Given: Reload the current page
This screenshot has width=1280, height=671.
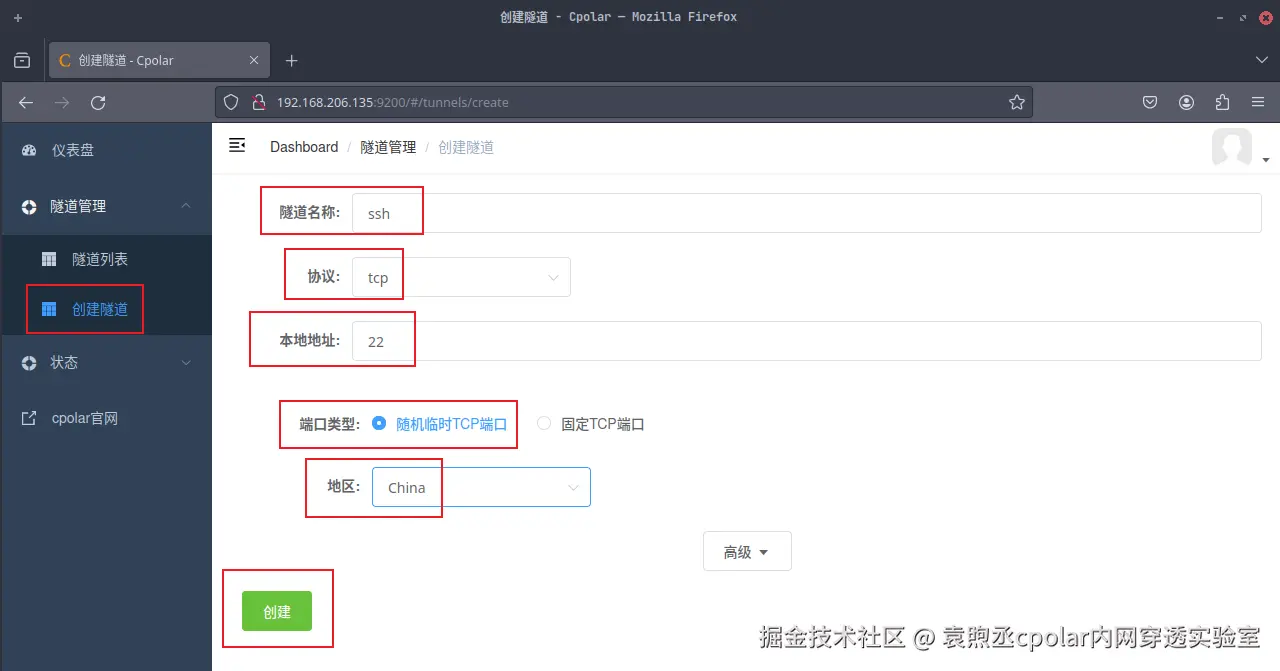Looking at the screenshot, I should tap(98, 102).
